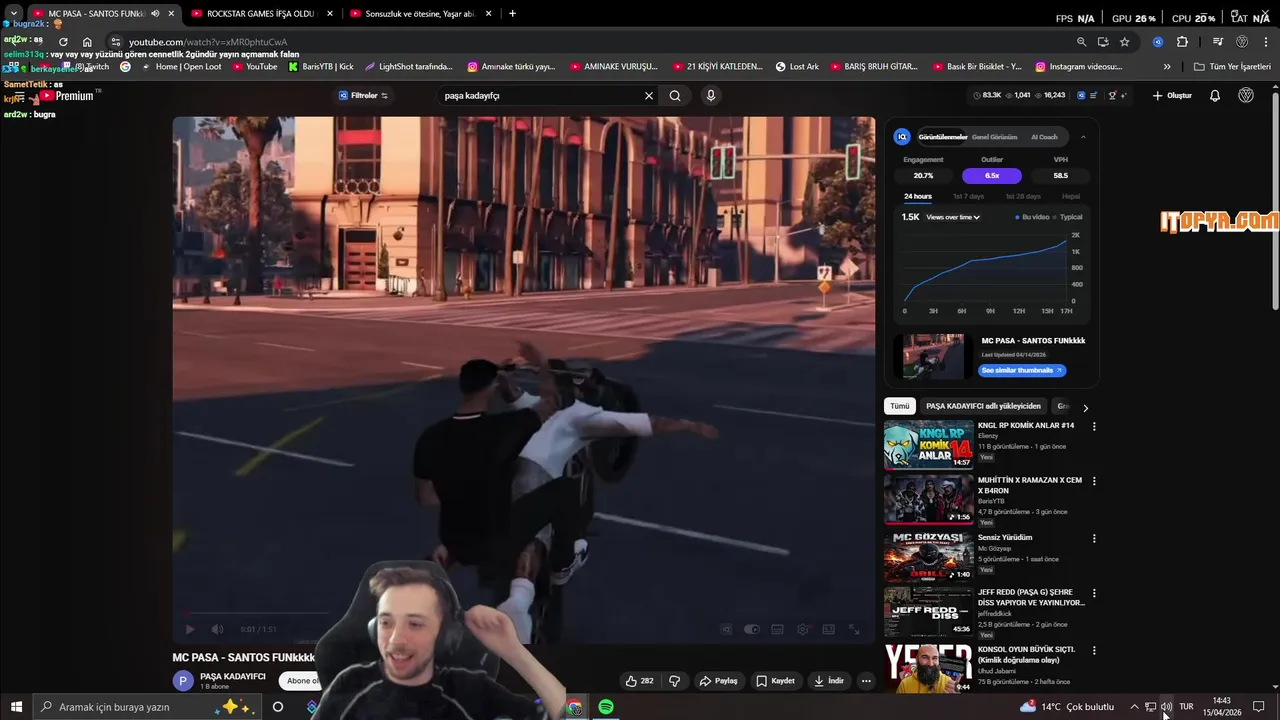Viewport: 1280px width, 720px height.
Task: Open options for JEFF REDD video
Action: [1094, 593]
